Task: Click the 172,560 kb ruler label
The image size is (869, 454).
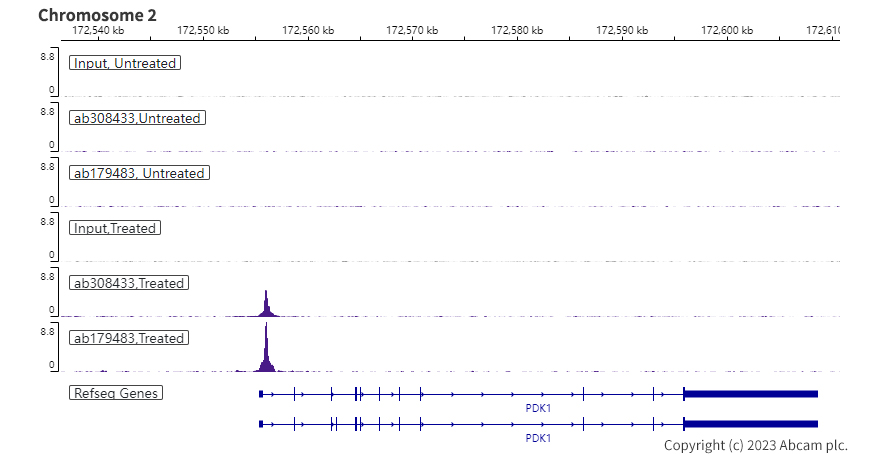Action: point(308,30)
